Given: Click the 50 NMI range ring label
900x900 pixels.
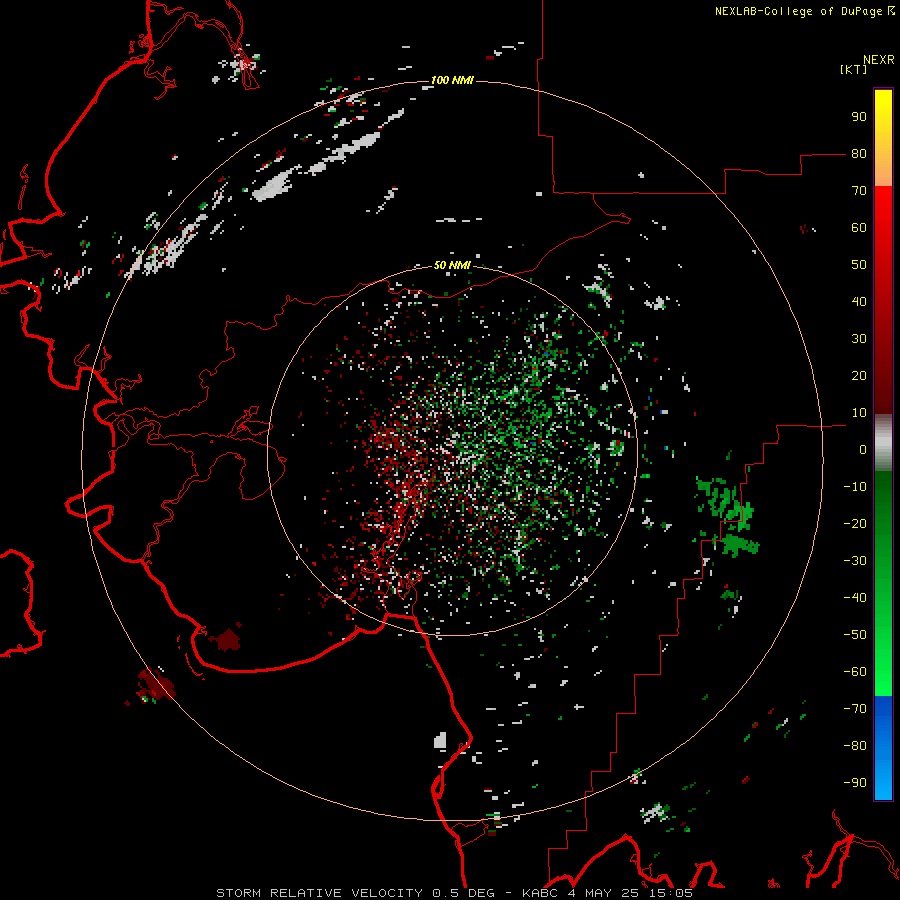Looking at the screenshot, I should [452, 265].
